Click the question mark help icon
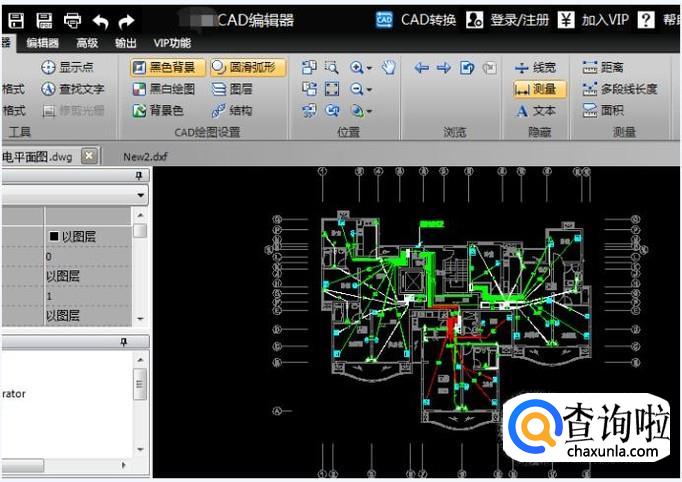The height and width of the screenshot is (482, 682). coord(646,20)
